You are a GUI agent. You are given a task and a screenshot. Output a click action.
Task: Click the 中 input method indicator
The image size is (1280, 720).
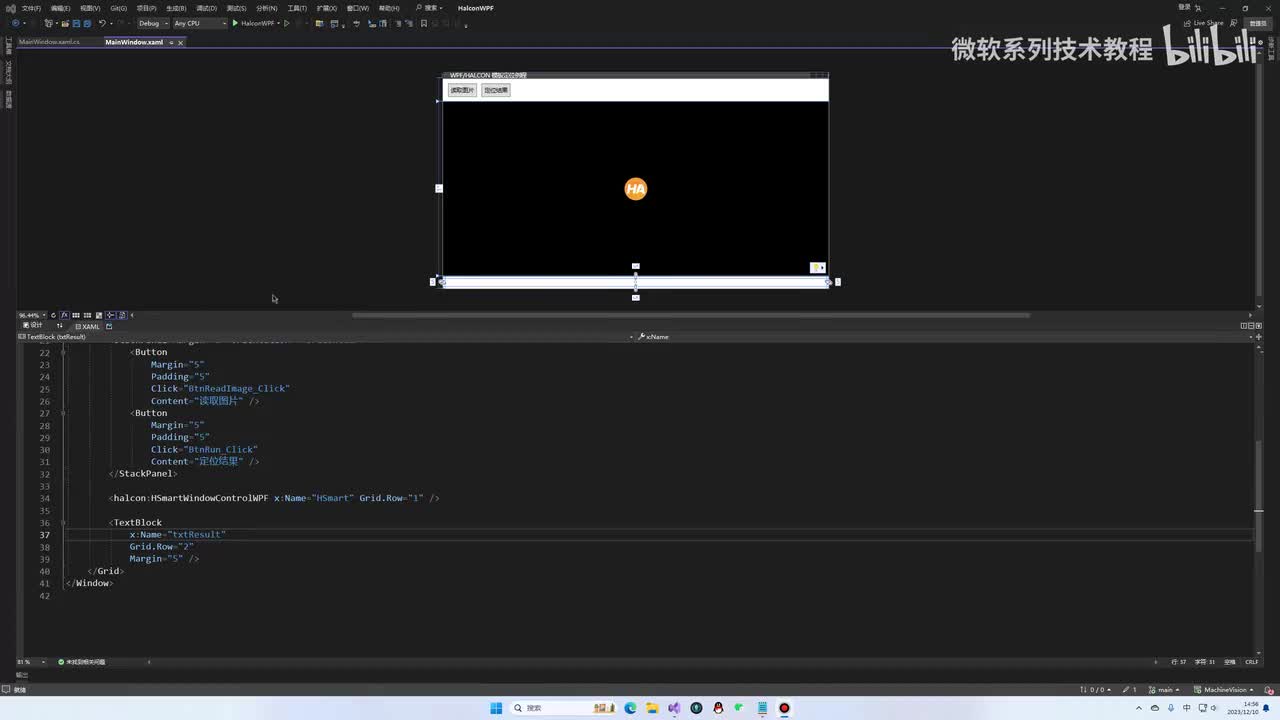coord(1186,708)
